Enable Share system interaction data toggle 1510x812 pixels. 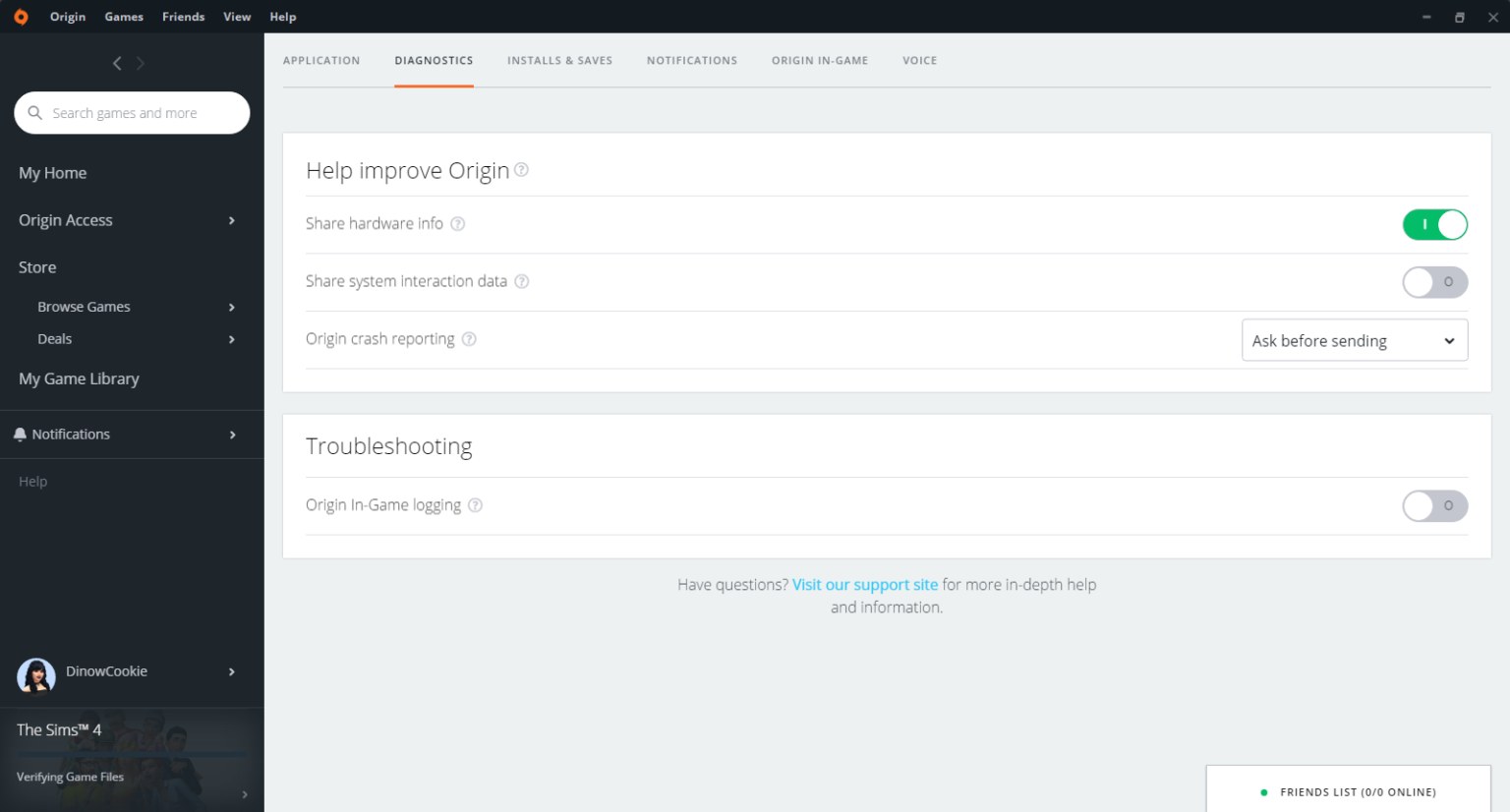tap(1434, 282)
